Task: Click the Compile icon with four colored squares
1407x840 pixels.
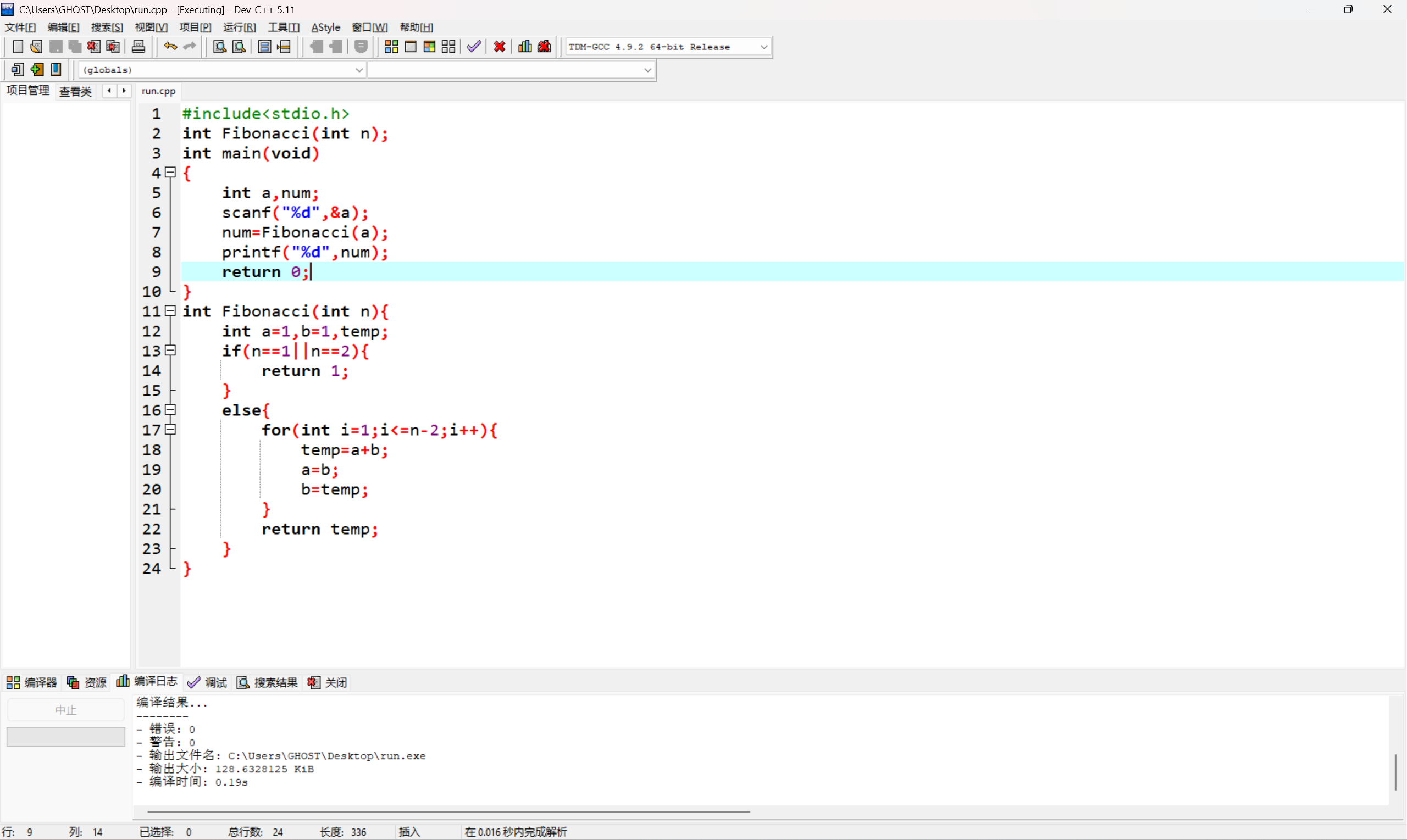Action: pos(391,46)
